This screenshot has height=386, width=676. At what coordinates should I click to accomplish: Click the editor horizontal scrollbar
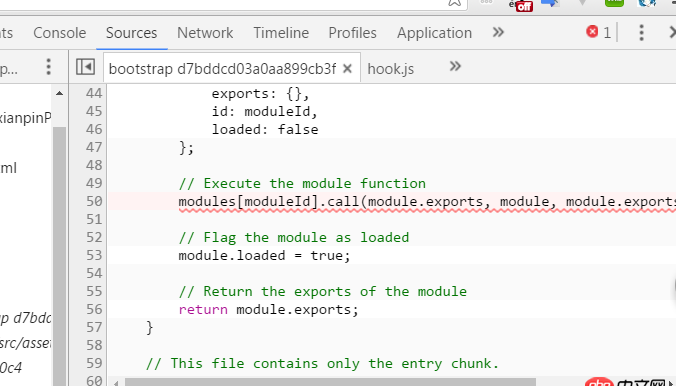click(x=330, y=382)
